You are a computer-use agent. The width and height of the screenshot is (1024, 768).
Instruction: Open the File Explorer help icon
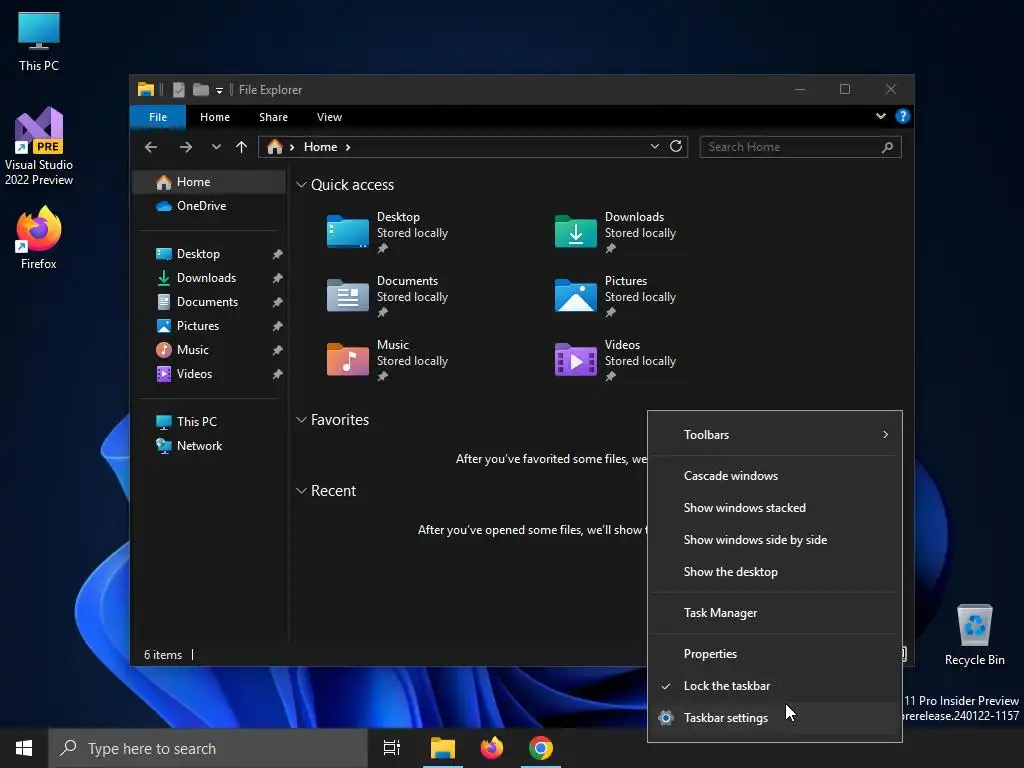coord(903,116)
